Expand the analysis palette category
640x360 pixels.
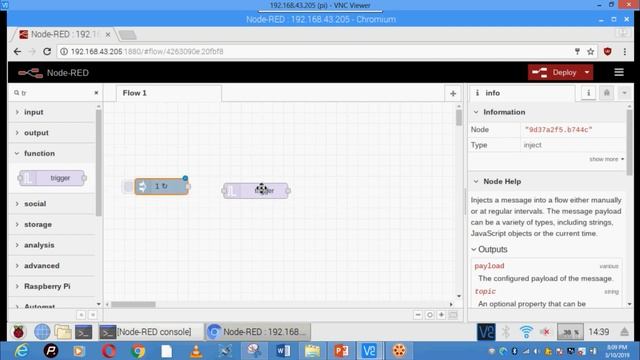[53, 245]
